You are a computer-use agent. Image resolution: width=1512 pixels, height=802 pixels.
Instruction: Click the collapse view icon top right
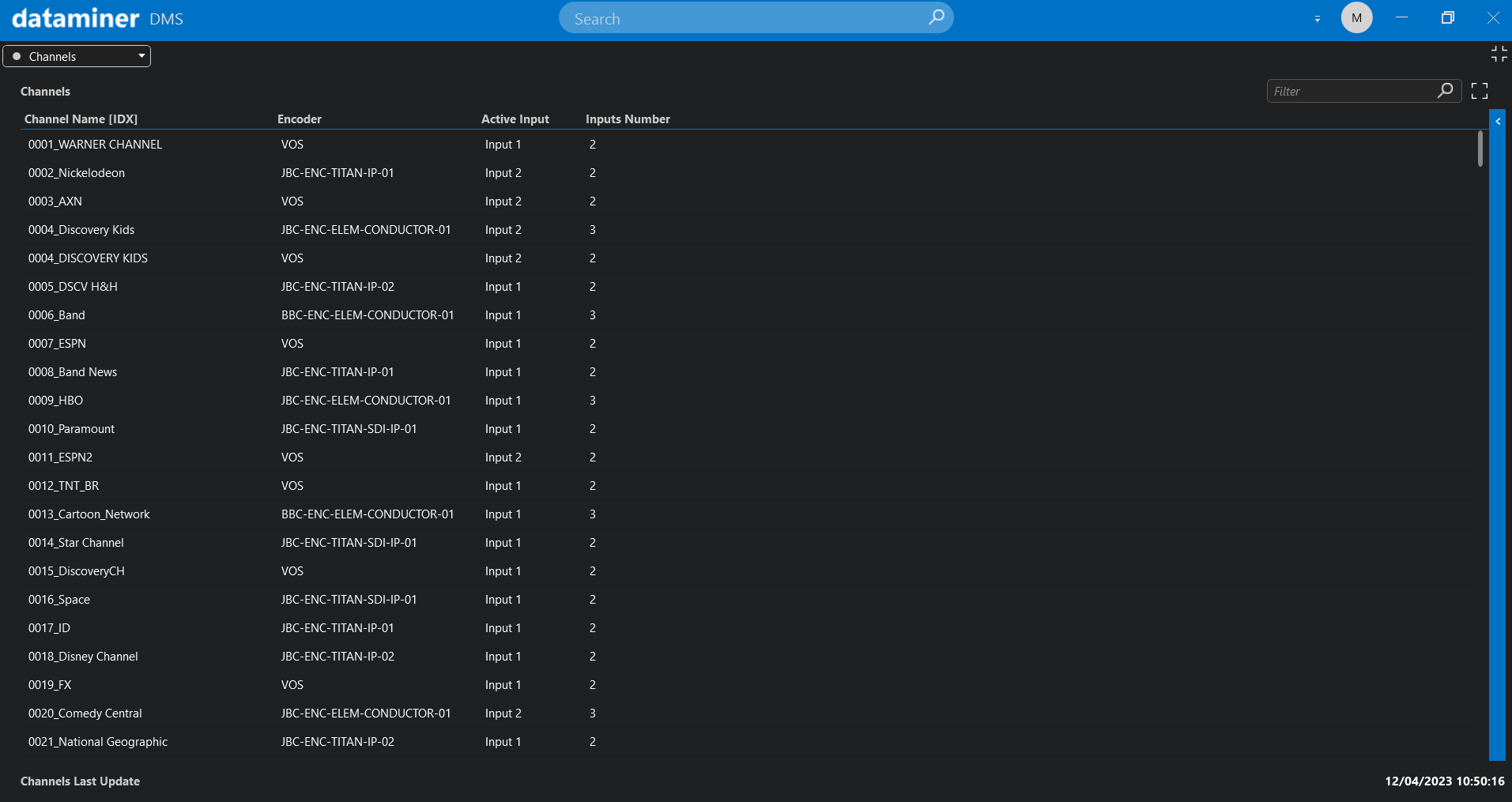(1499, 54)
